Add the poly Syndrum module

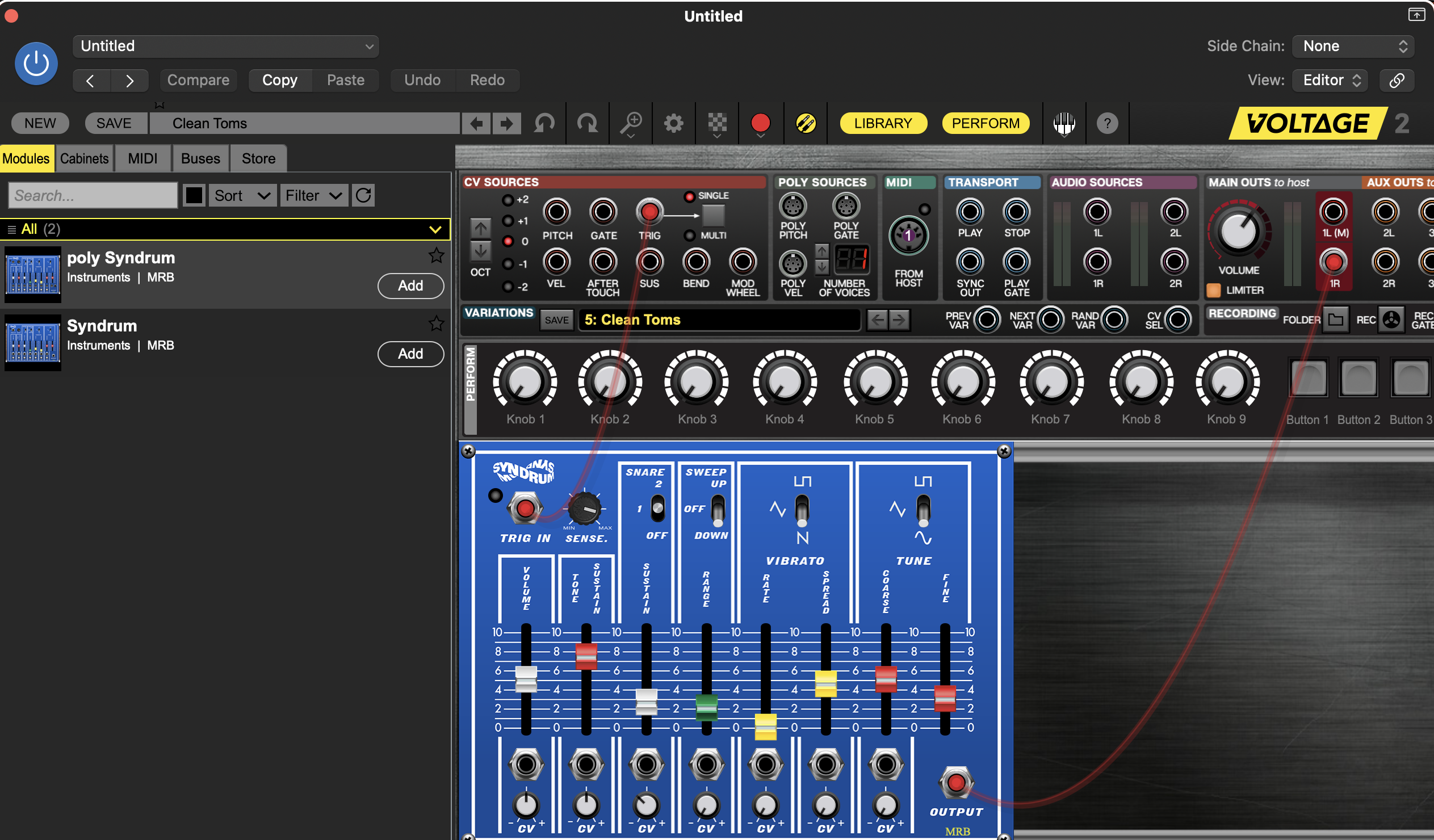pyautogui.click(x=410, y=285)
